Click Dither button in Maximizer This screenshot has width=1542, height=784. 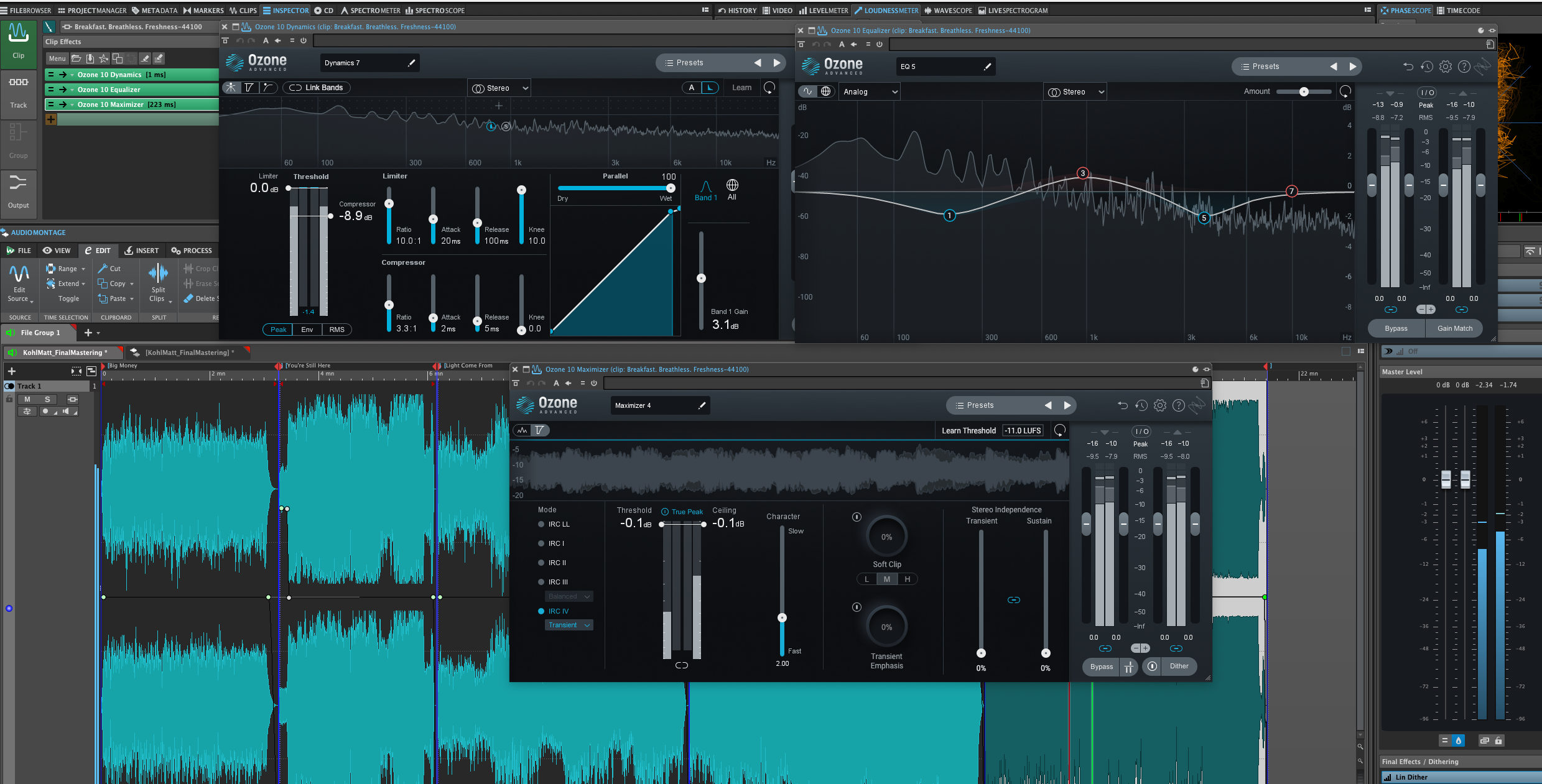coord(1179,666)
